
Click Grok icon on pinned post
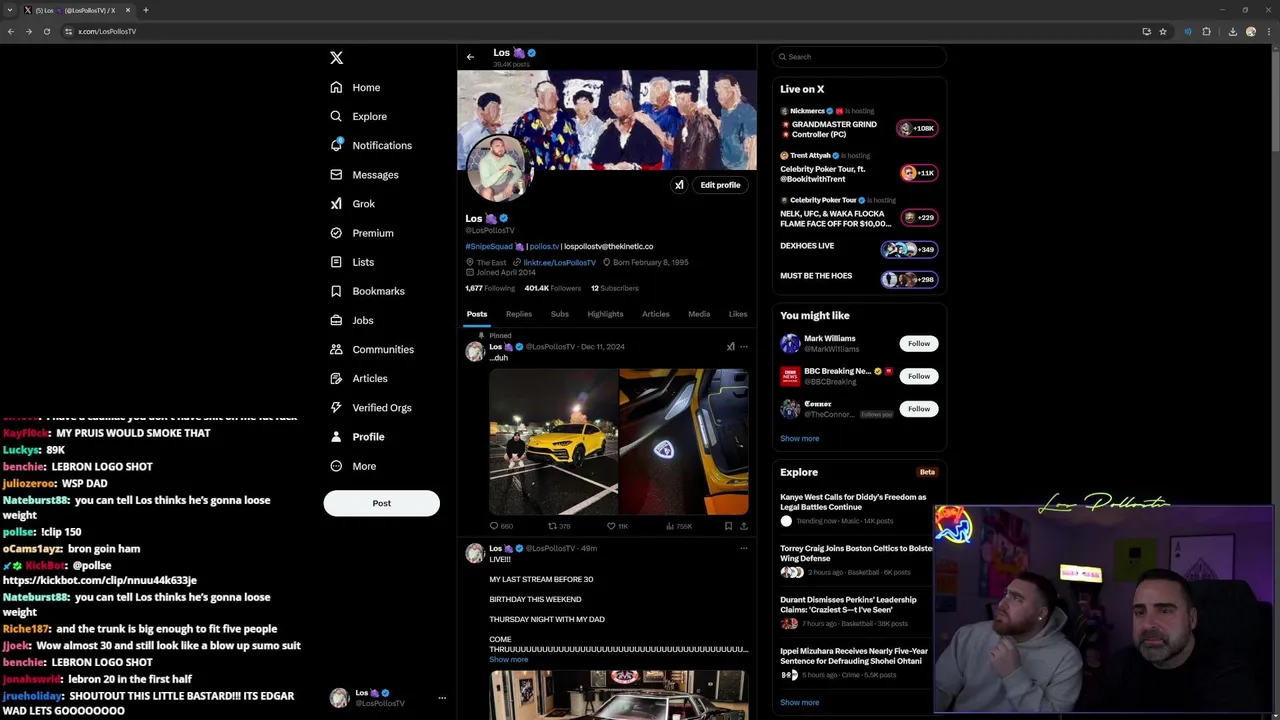(x=730, y=347)
